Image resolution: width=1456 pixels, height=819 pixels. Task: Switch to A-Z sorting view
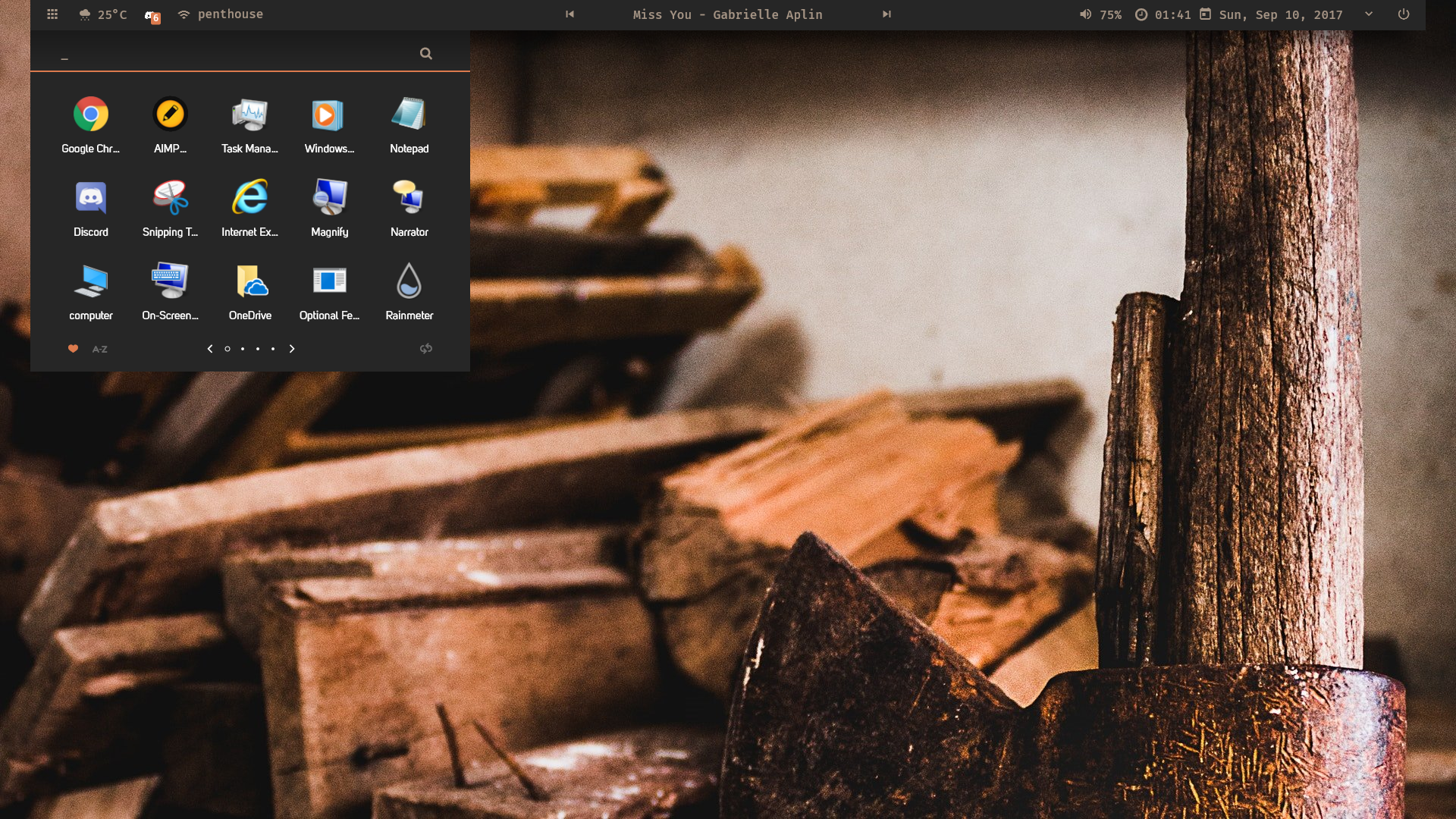[99, 349]
